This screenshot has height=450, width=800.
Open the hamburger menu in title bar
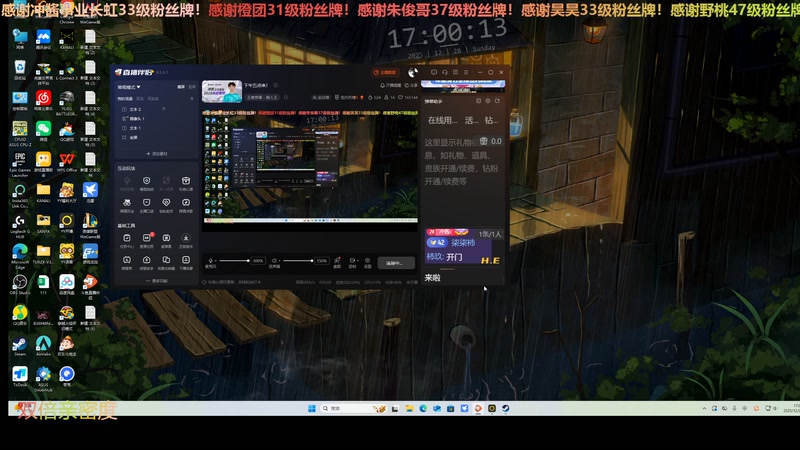466,72
